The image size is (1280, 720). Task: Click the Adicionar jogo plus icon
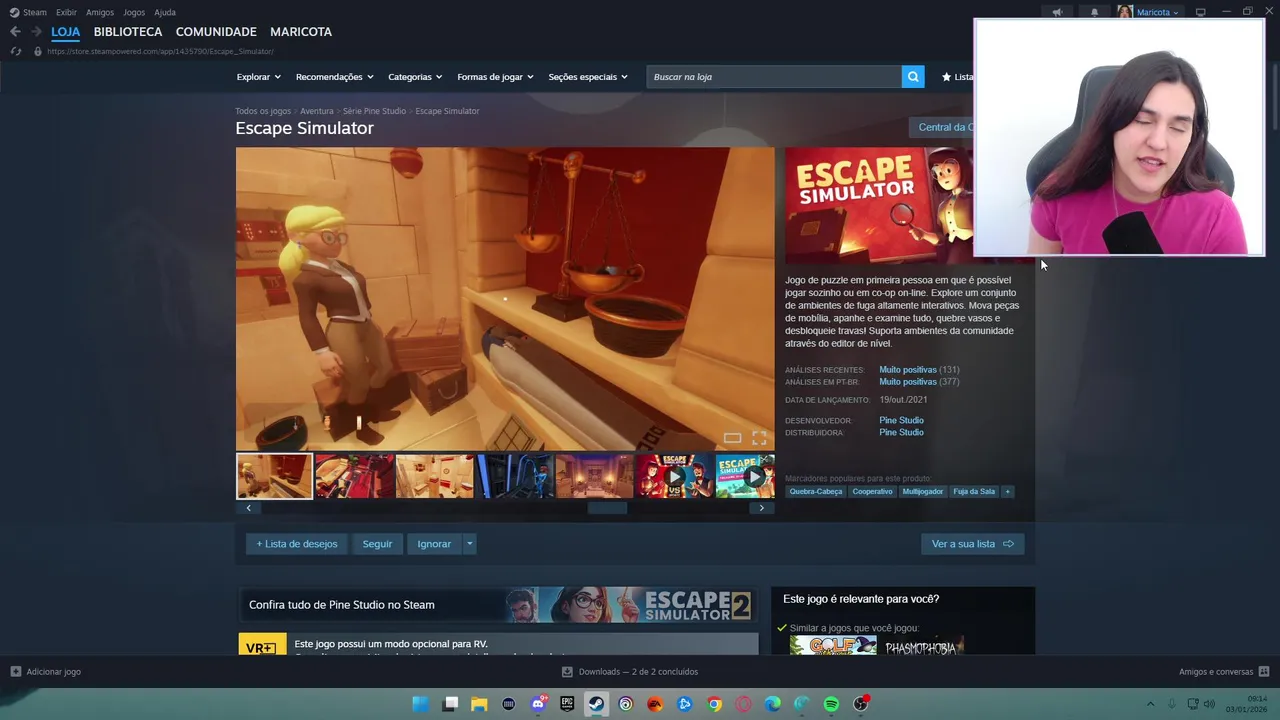15,672
